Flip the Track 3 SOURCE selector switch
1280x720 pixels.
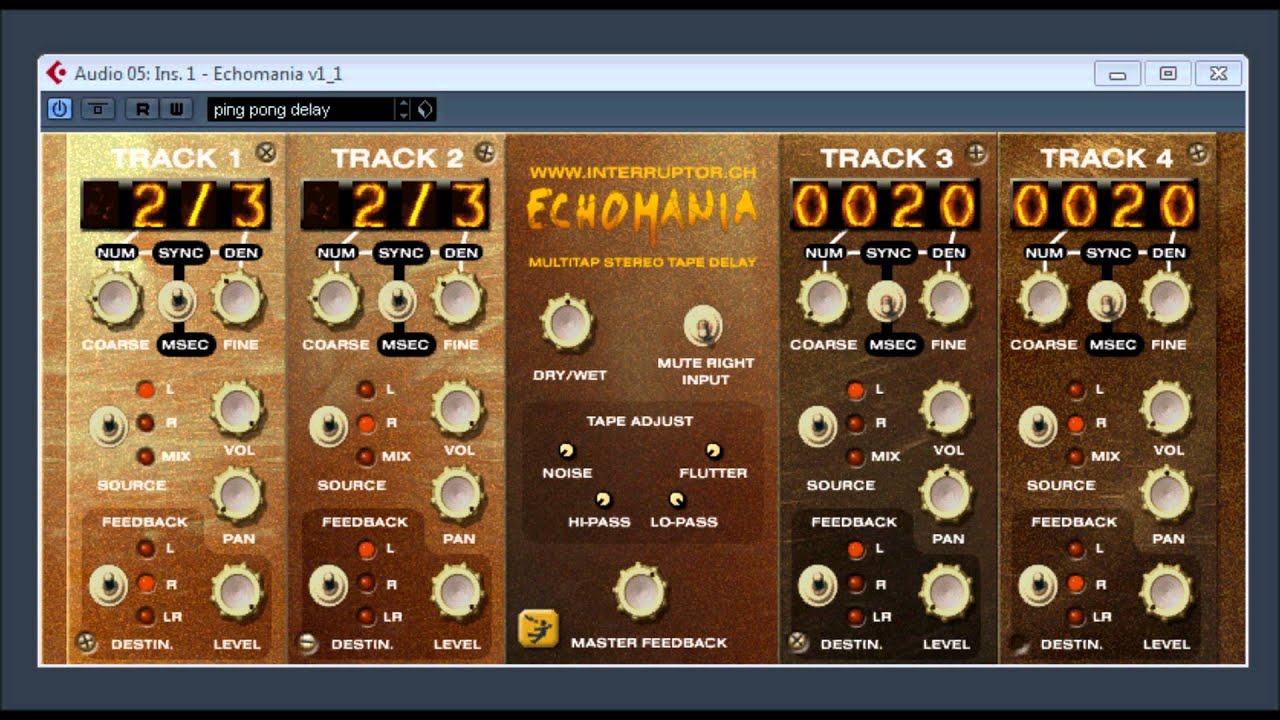817,427
